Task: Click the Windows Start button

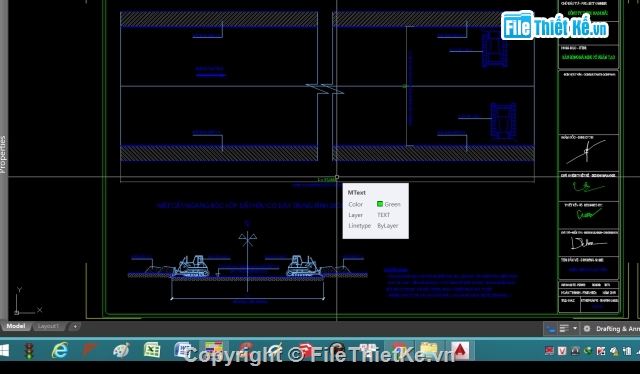Action: (4, 350)
